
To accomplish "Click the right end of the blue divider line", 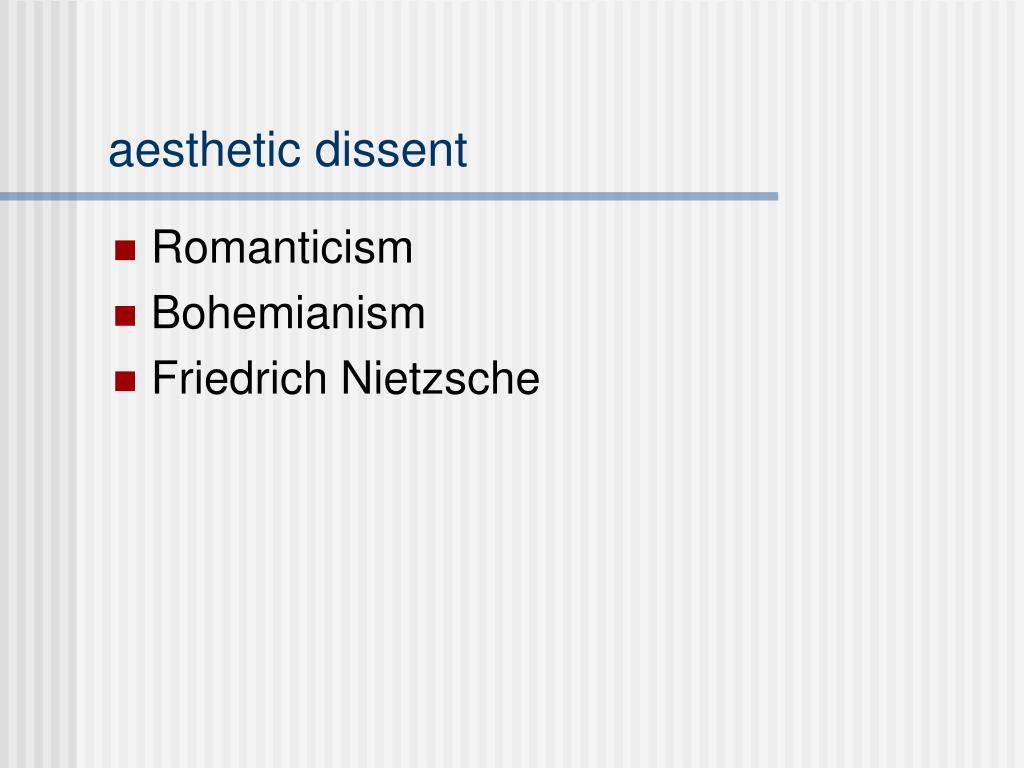I will [773, 196].
